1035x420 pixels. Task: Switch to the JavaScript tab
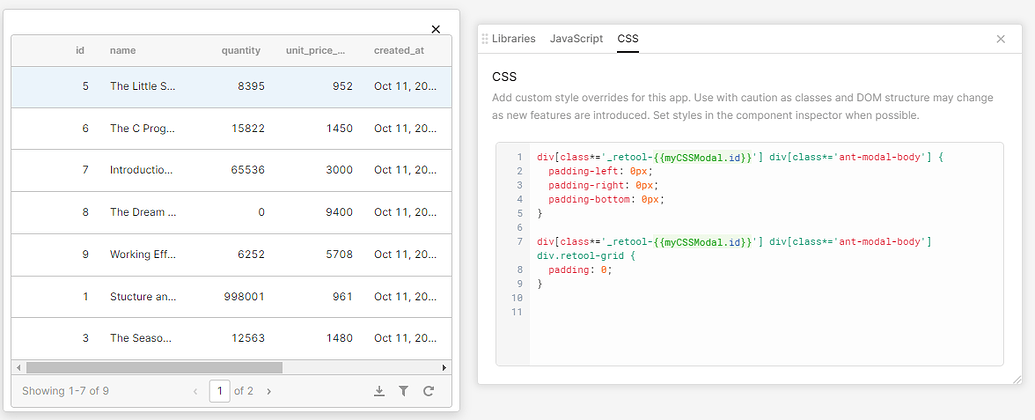tap(576, 39)
